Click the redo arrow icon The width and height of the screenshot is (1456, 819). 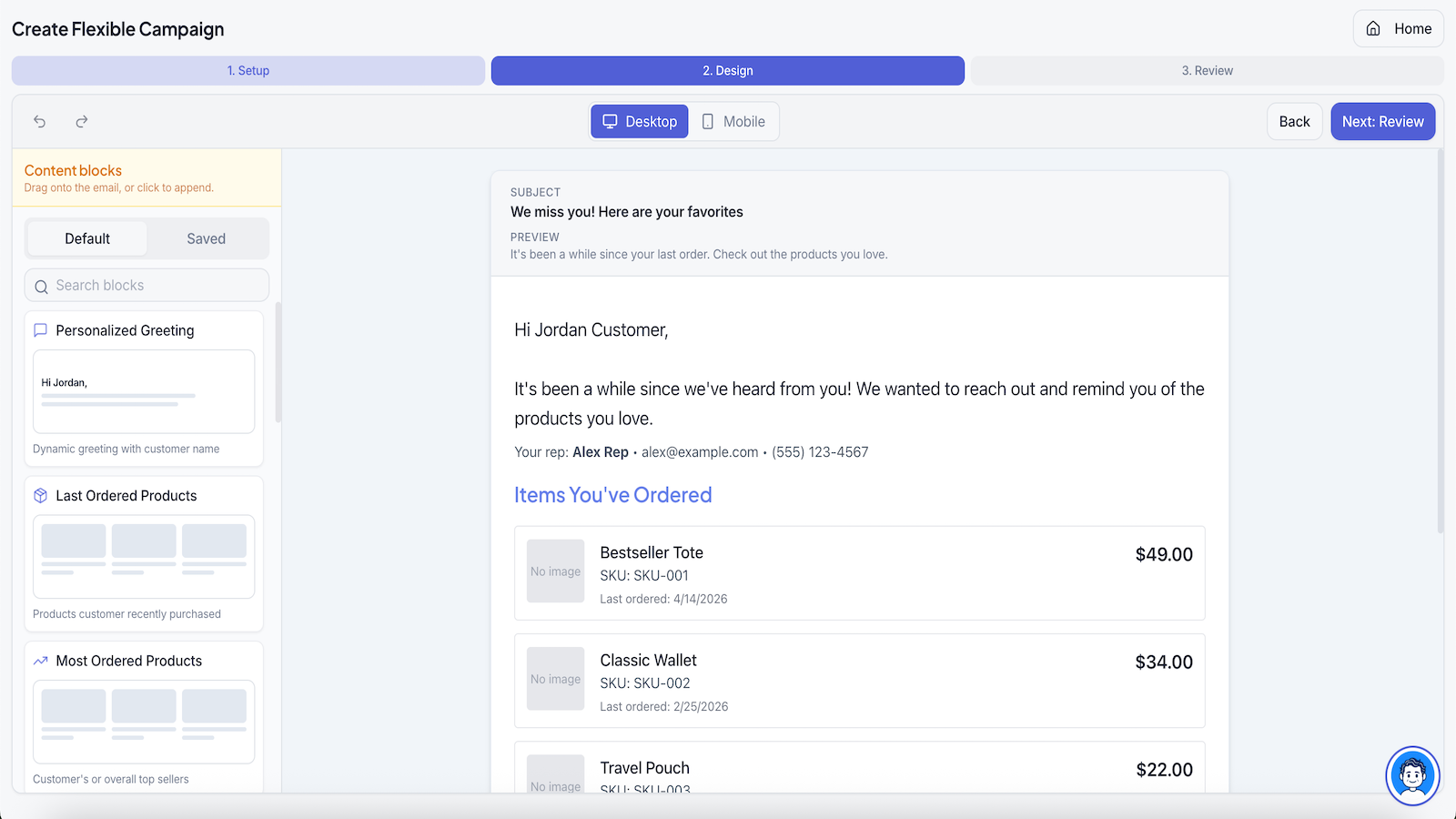click(x=82, y=121)
